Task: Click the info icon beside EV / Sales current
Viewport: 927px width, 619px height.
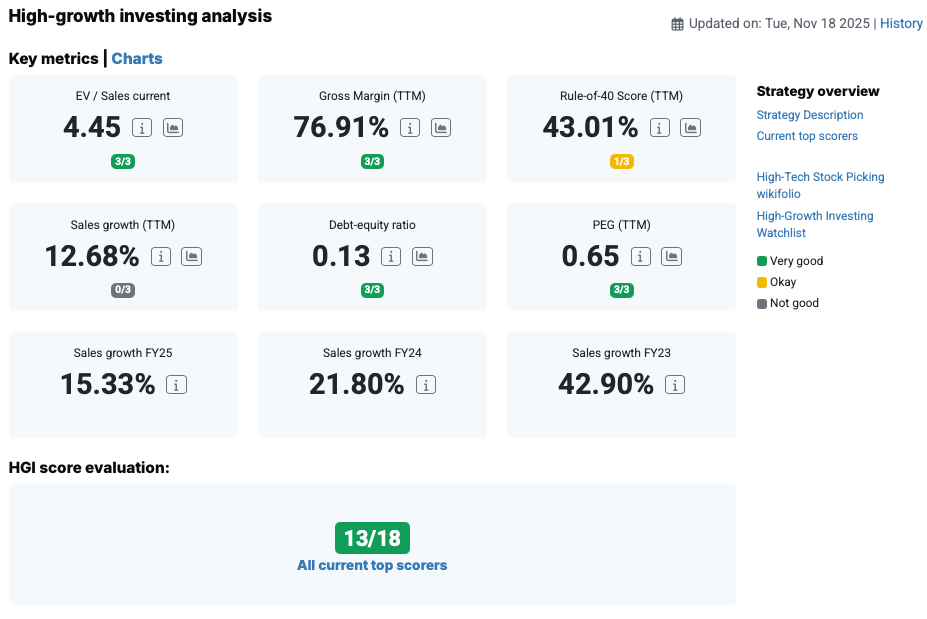Action: coord(142,128)
